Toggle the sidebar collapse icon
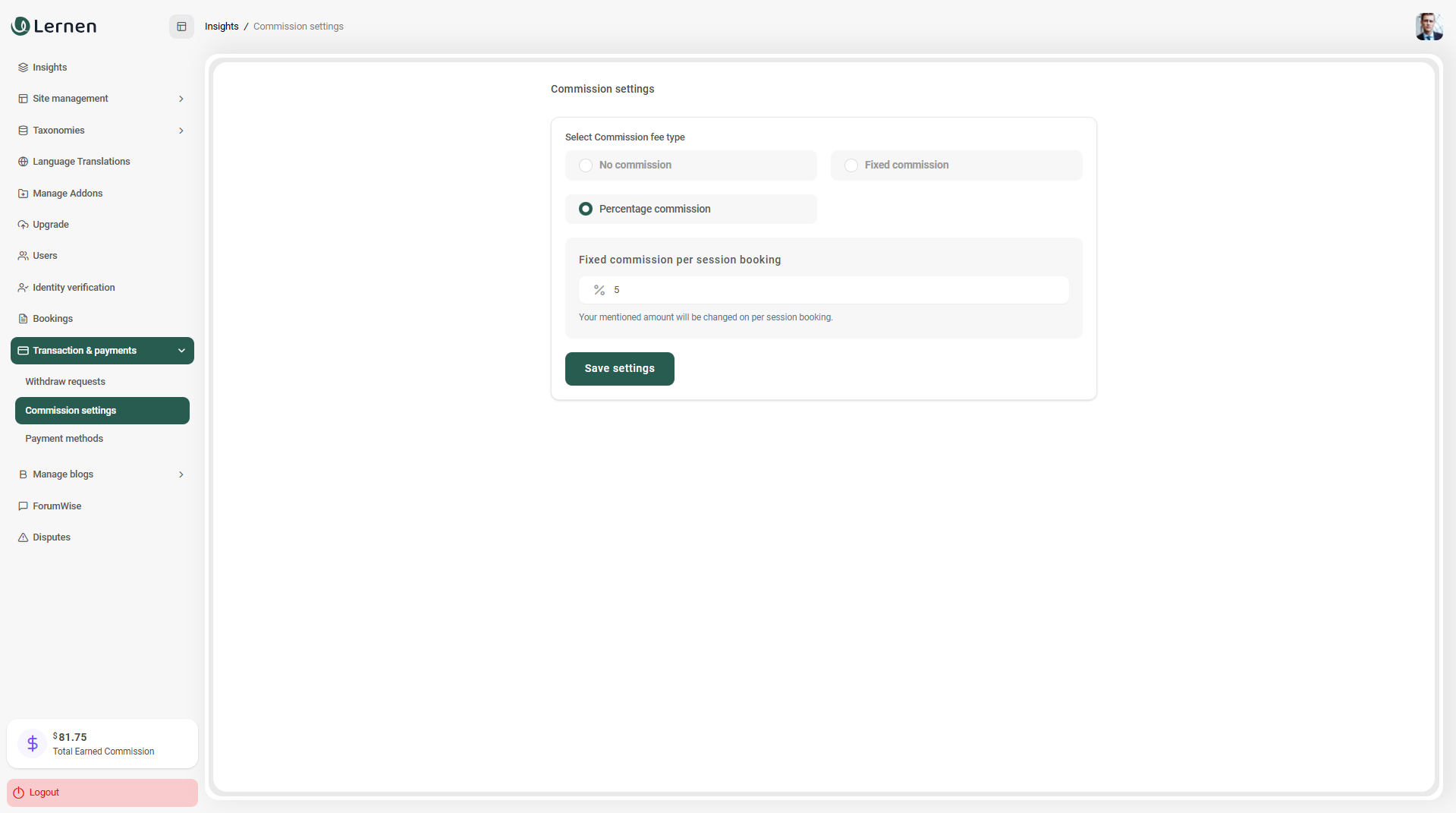Screen dimensions: 1456x813 (181, 27)
